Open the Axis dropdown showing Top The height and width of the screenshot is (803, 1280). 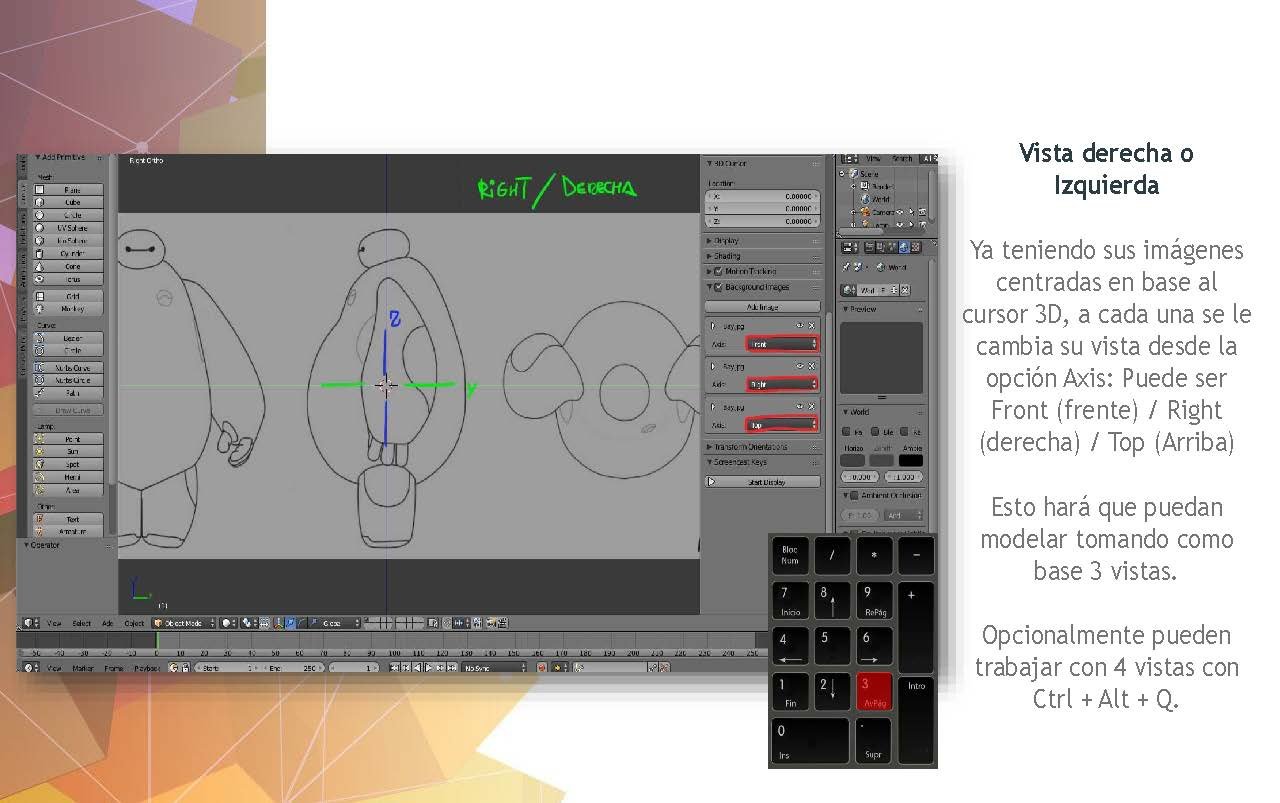[783, 425]
